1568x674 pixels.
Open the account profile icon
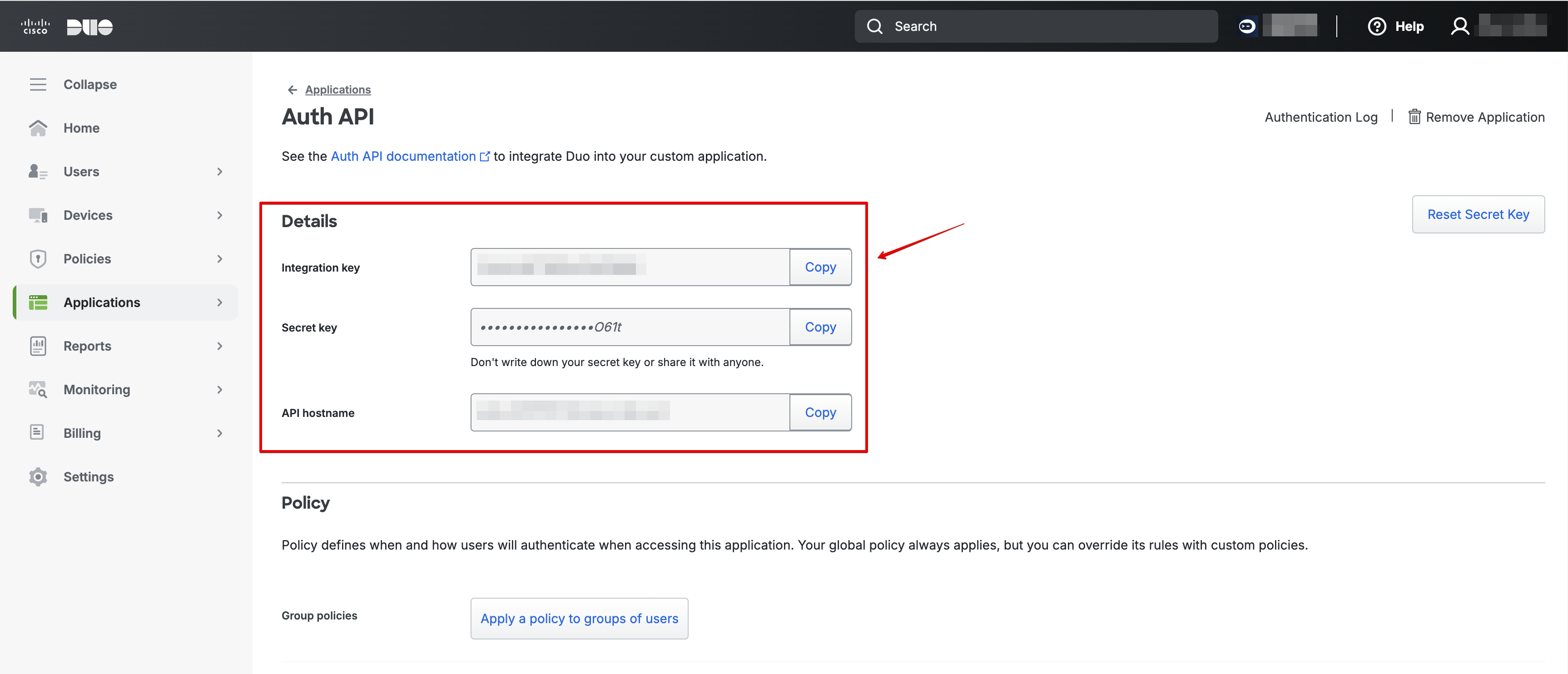coord(1460,26)
